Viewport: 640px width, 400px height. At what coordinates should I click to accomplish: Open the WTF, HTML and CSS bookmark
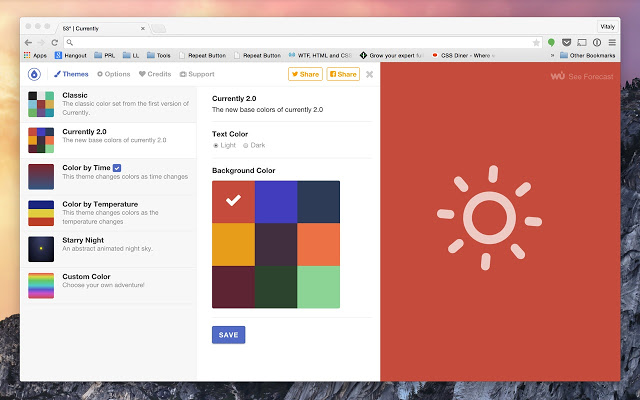point(320,55)
